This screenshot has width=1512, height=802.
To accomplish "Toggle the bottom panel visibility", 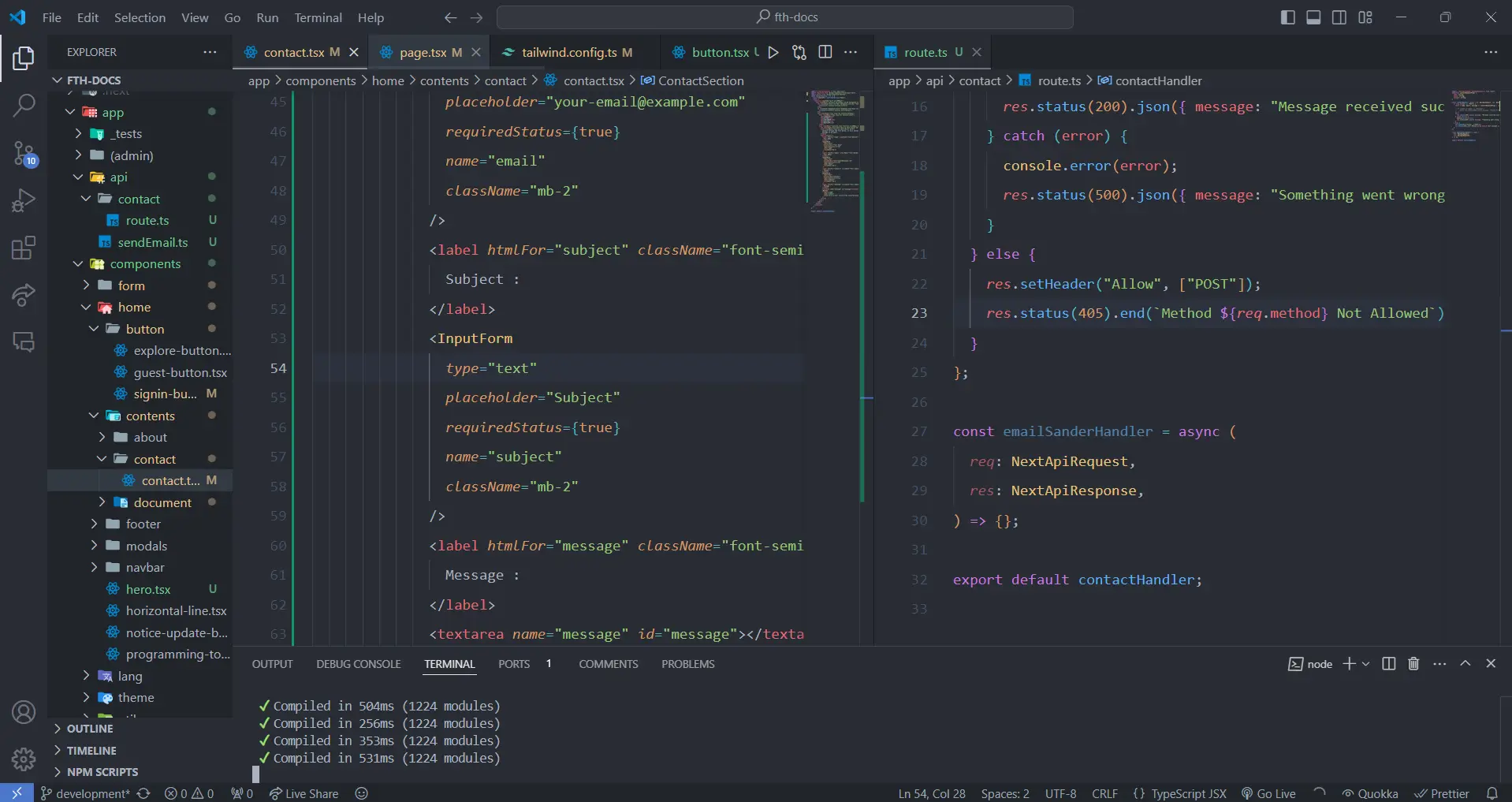I will pos(1313,17).
